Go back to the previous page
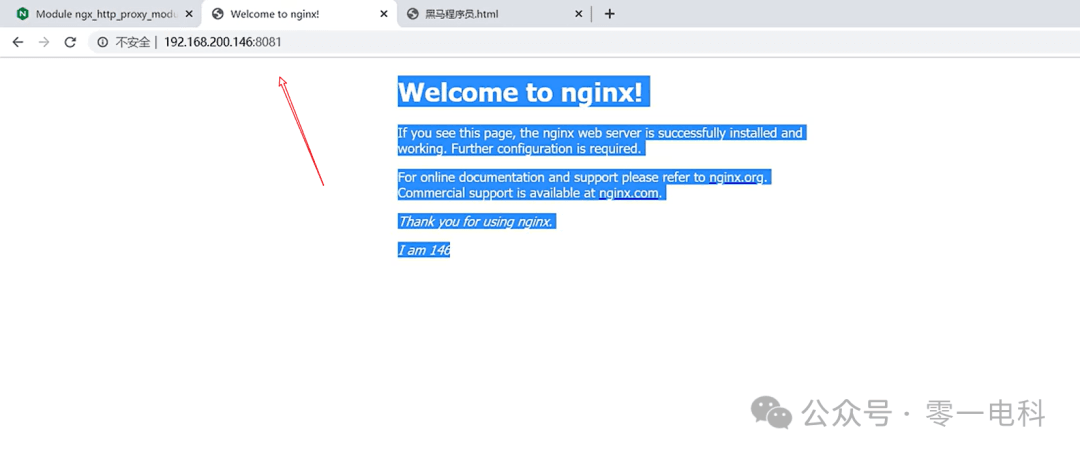This screenshot has height=457, width=1080. tap(18, 42)
